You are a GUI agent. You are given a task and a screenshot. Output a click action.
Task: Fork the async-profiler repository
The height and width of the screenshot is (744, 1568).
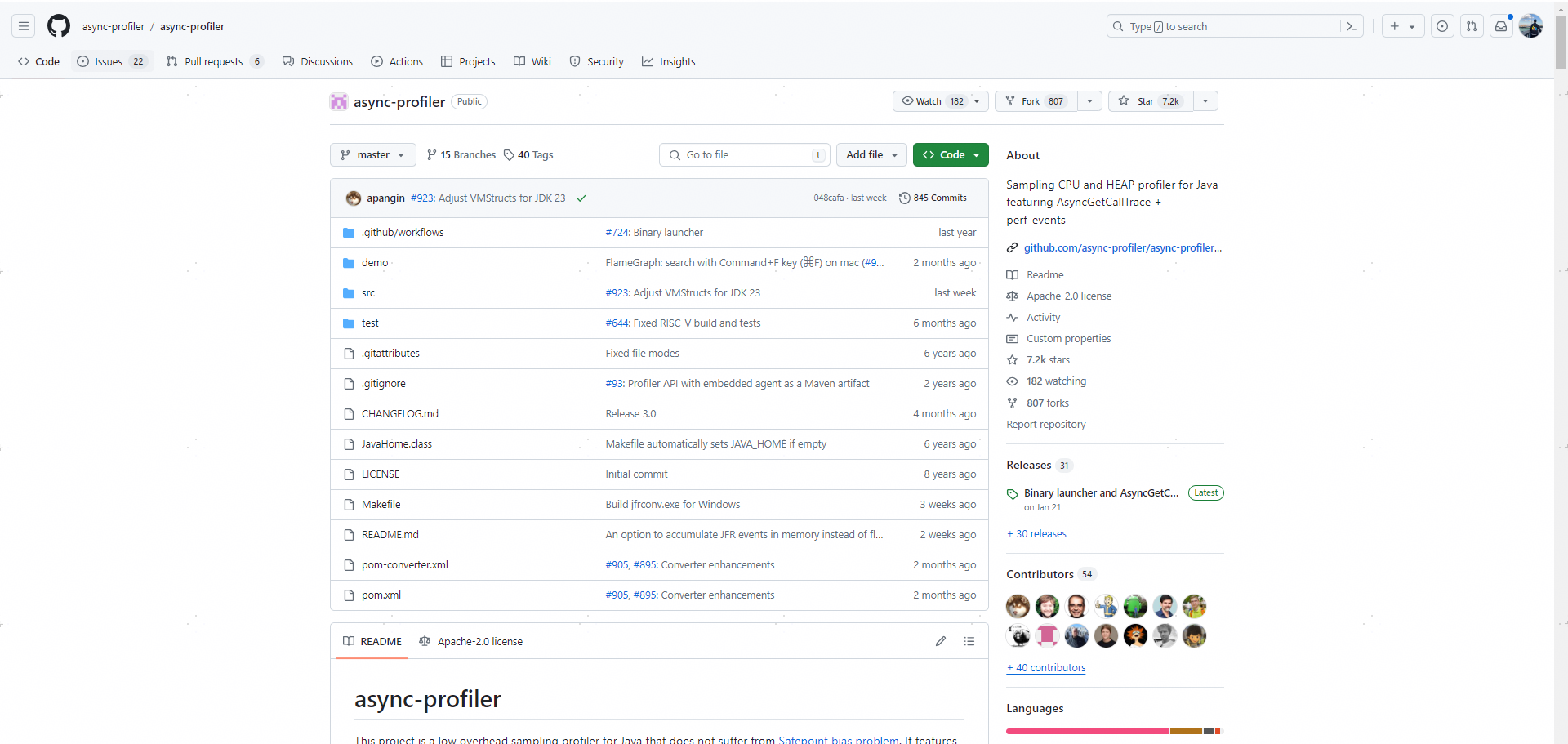pyautogui.click(x=1036, y=101)
